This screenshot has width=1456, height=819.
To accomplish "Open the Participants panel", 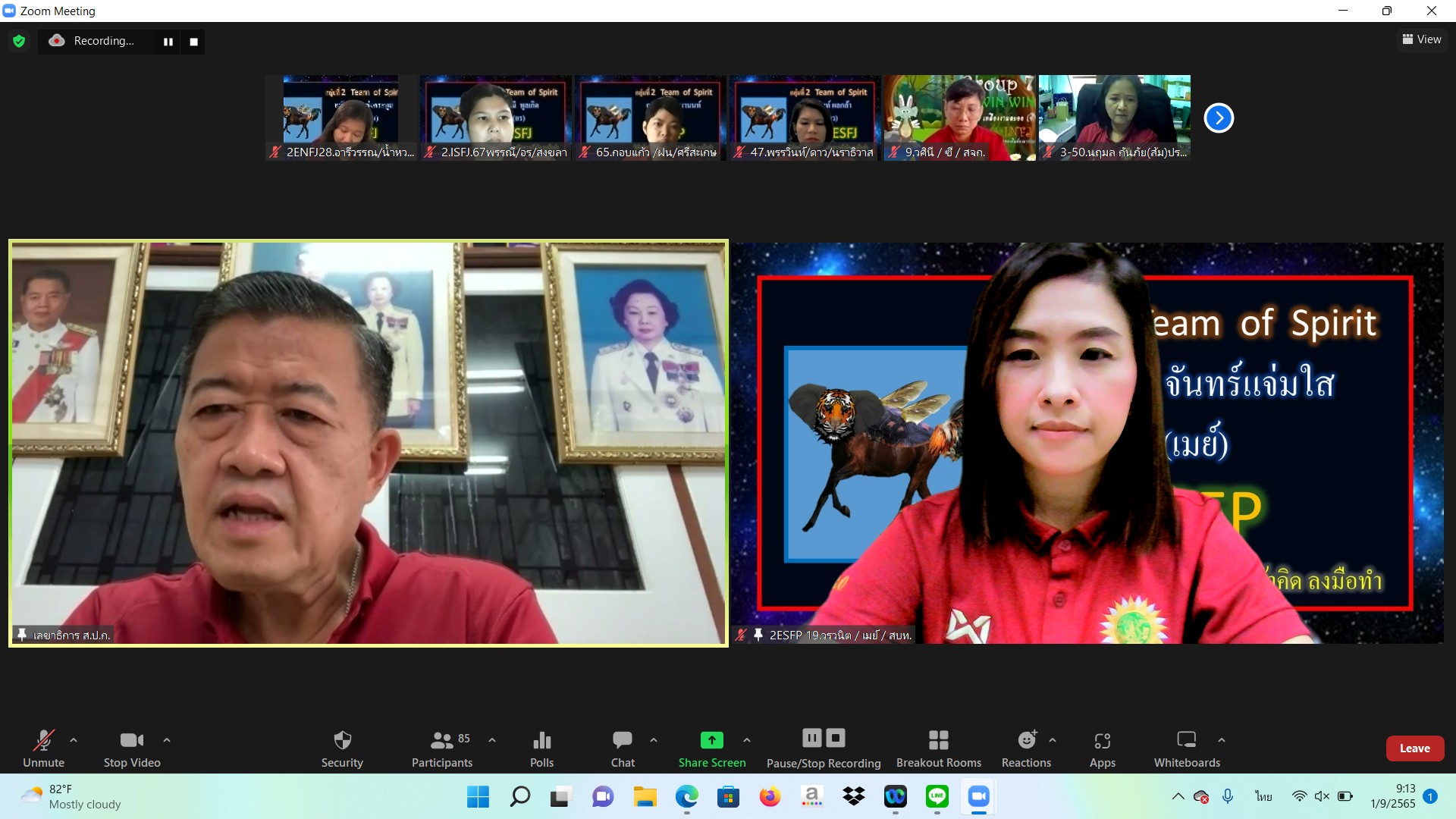I will point(442,748).
